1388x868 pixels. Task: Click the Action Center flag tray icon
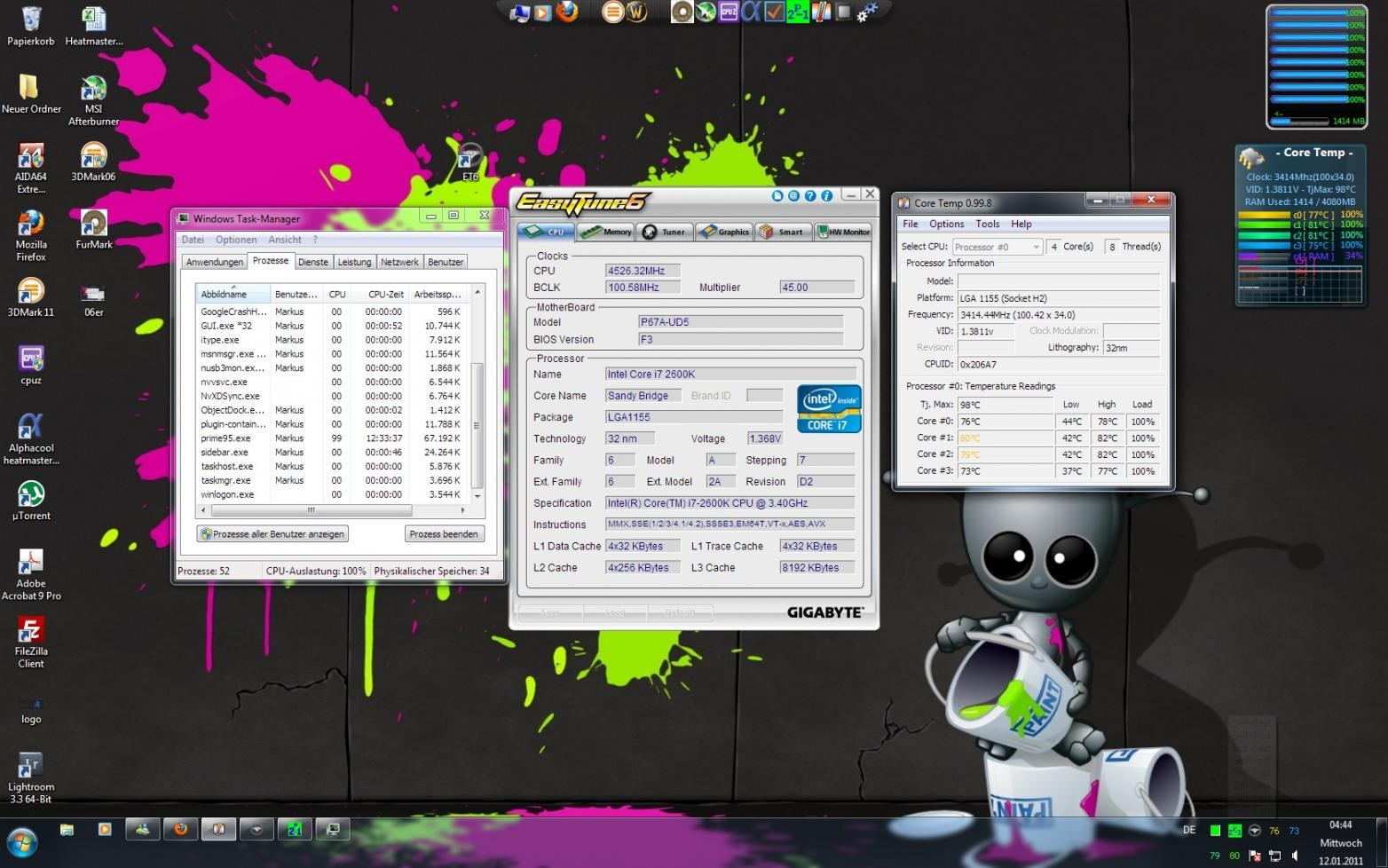point(1255,856)
